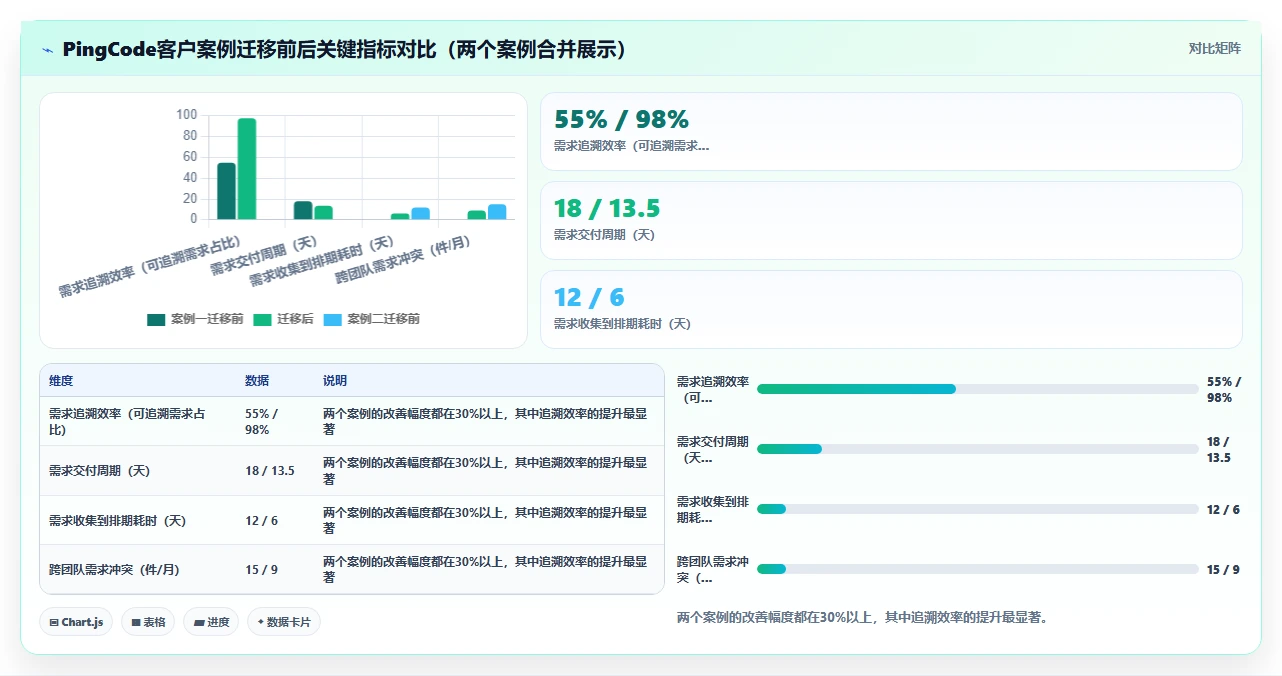Click the Chart.js tag chip

76,622
